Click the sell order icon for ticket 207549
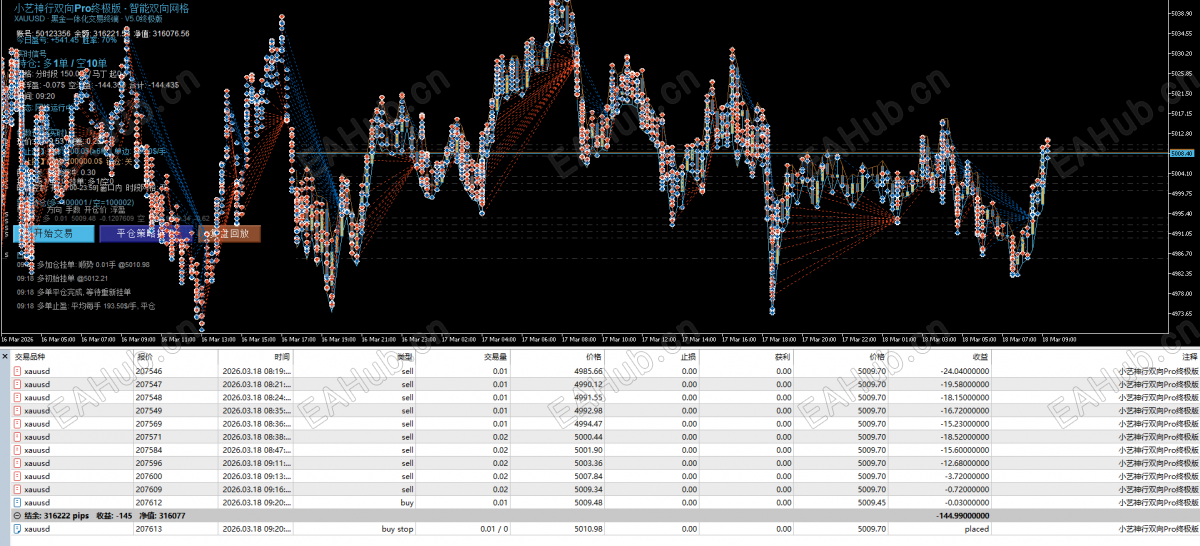The width and height of the screenshot is (1200, 546). [x=17, y=410]
